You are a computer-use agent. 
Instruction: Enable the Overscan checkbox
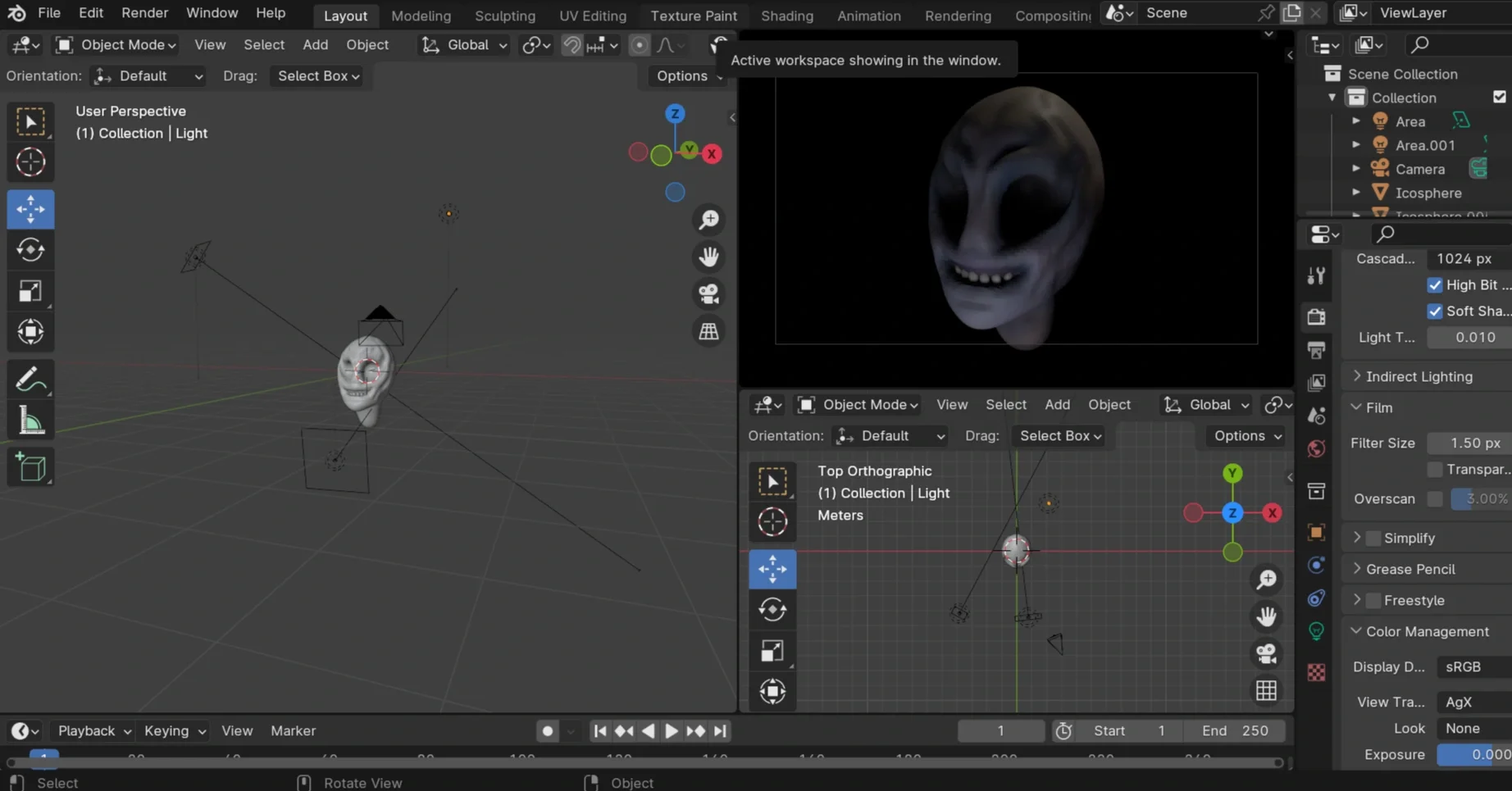[x=1434, y=498]
